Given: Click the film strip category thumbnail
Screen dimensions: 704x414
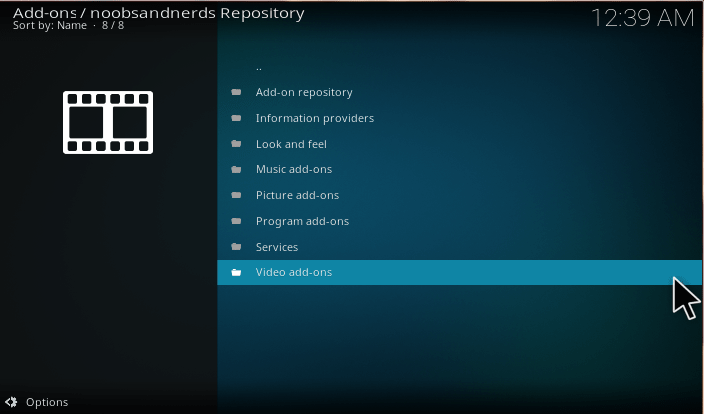Looking at the screenshot, I should click(x=108, y=123).
